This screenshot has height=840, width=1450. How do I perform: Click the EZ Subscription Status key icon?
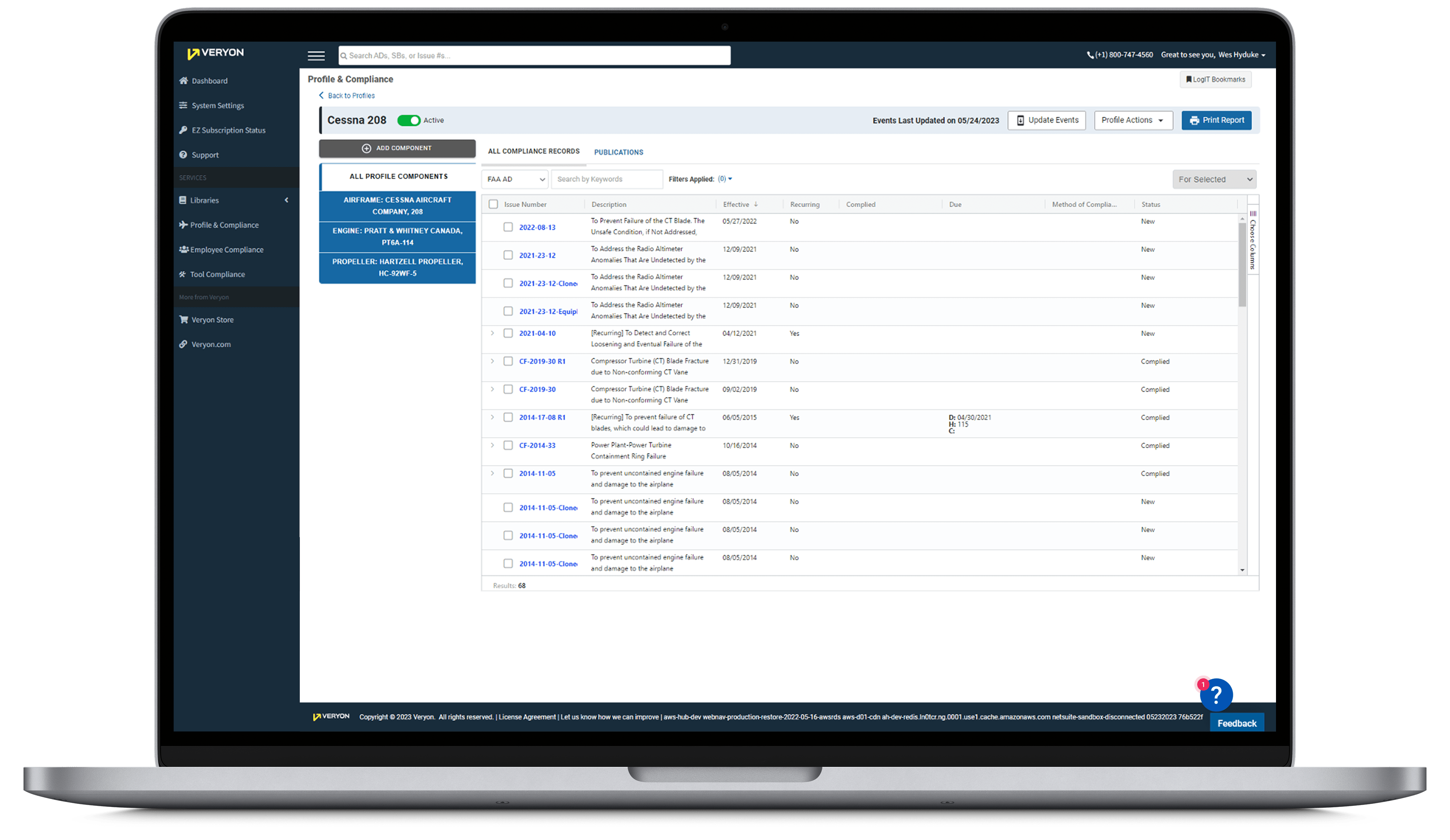183,130
